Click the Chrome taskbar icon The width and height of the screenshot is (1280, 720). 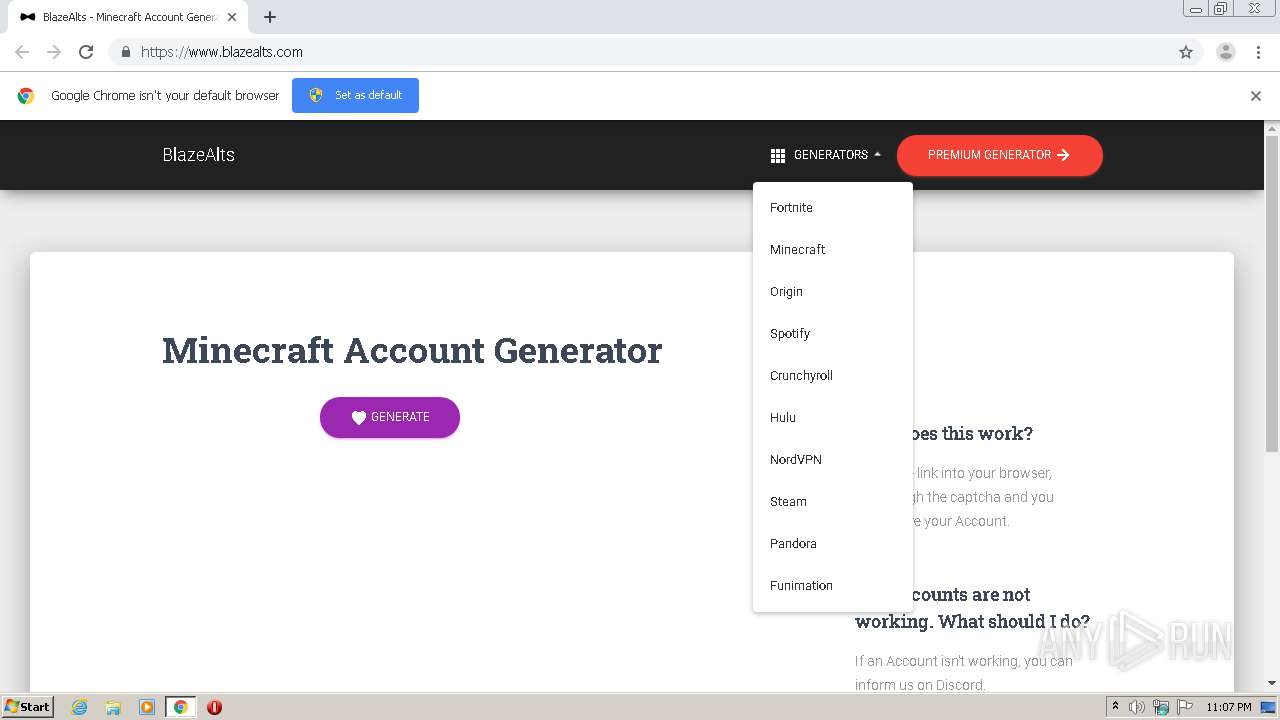click(x=181, y=707)
